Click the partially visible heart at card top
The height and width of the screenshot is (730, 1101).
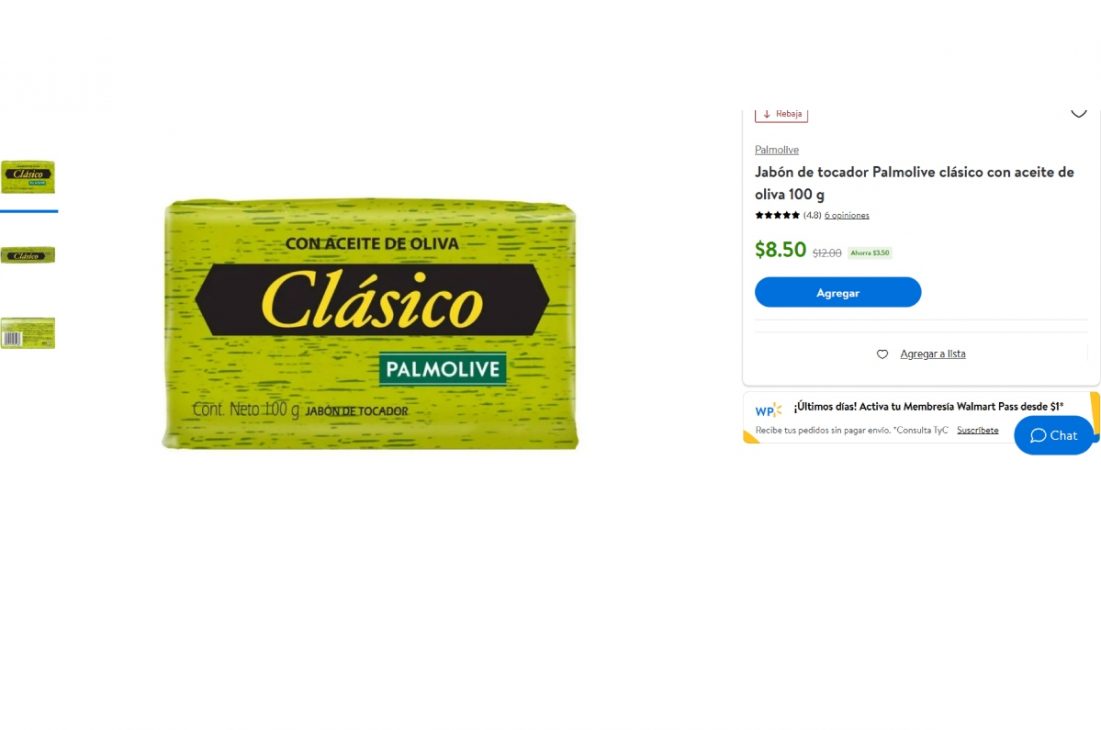click(1079, 113)
